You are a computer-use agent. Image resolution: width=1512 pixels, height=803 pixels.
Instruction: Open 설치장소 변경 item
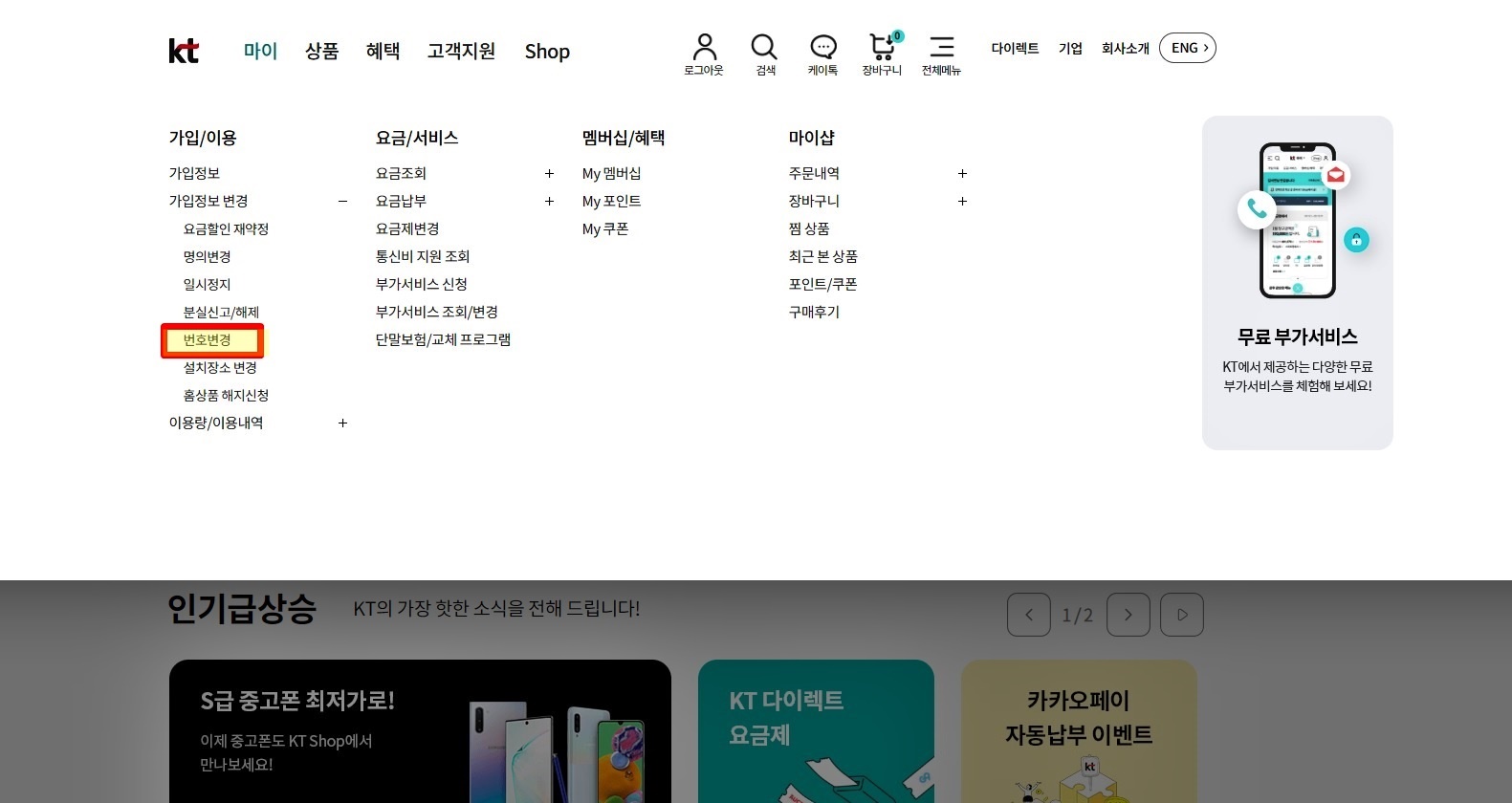(x=220, y=367)
